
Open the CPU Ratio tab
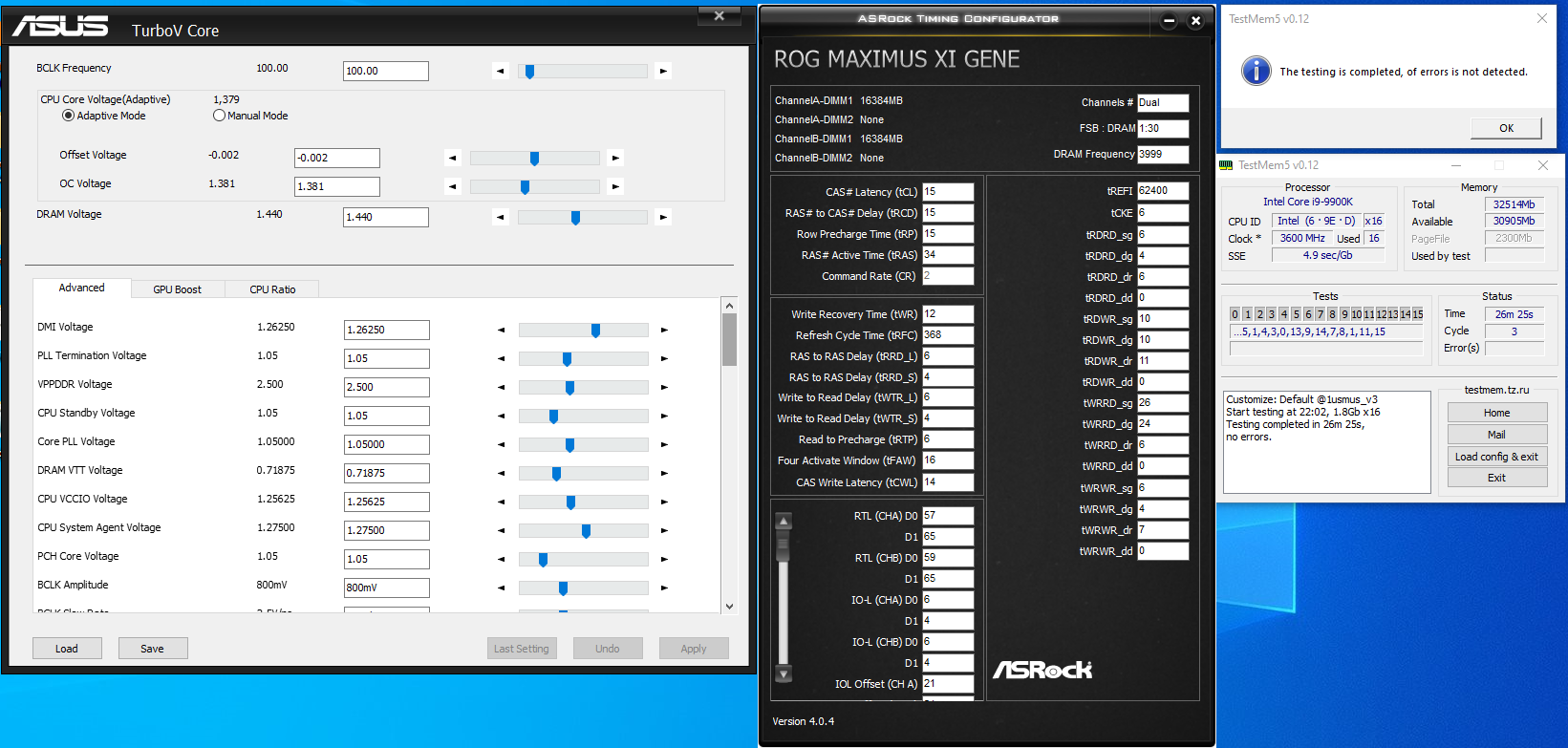tap(272, 289)
